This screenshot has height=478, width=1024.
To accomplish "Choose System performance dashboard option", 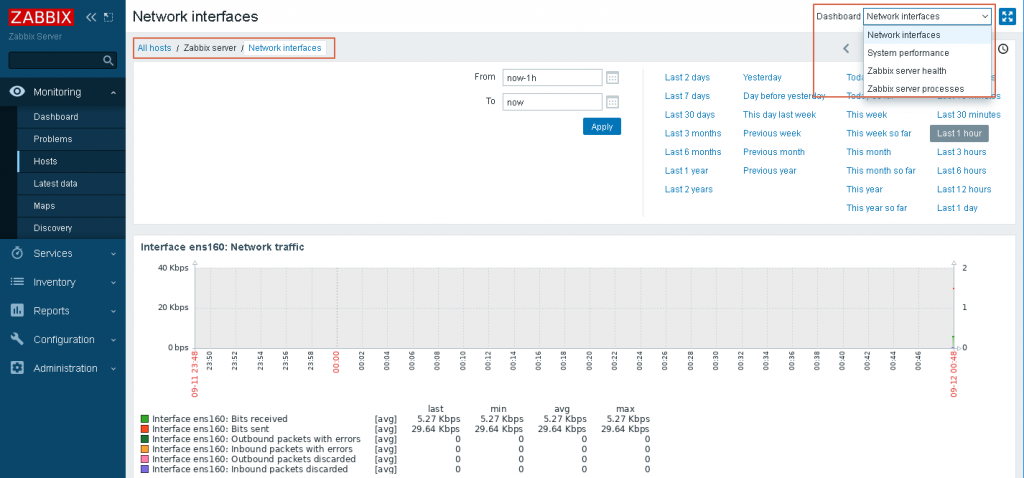I will (928, 53).
